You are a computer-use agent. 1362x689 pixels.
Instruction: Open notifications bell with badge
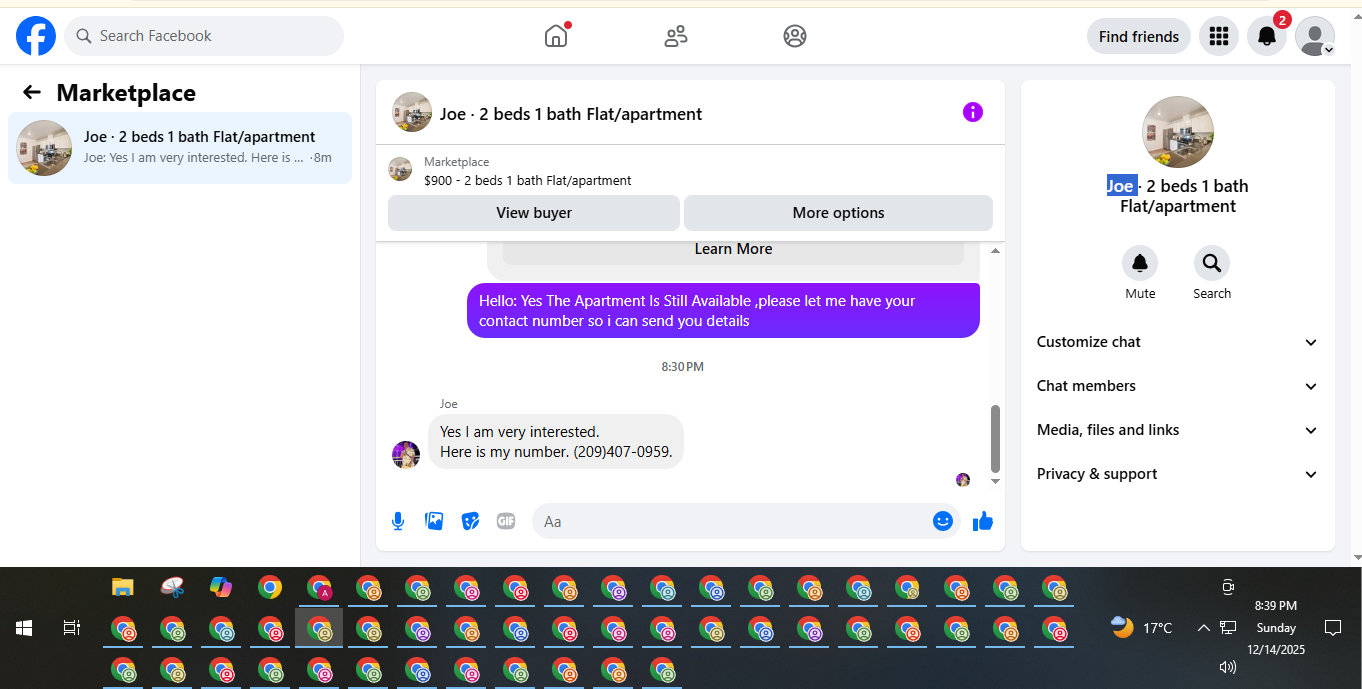[1267, 36]
